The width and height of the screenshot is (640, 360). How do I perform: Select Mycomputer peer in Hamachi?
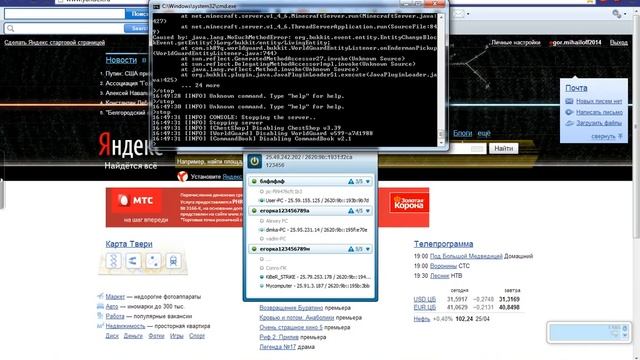click(314, 286)
